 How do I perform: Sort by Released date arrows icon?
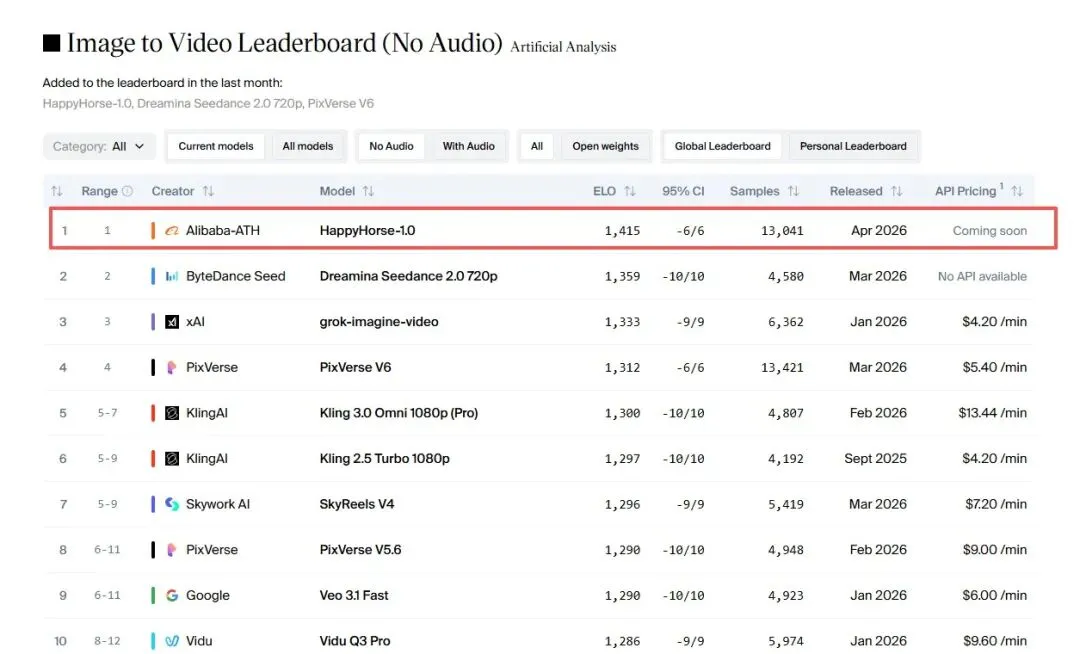(x=896, y=191)
